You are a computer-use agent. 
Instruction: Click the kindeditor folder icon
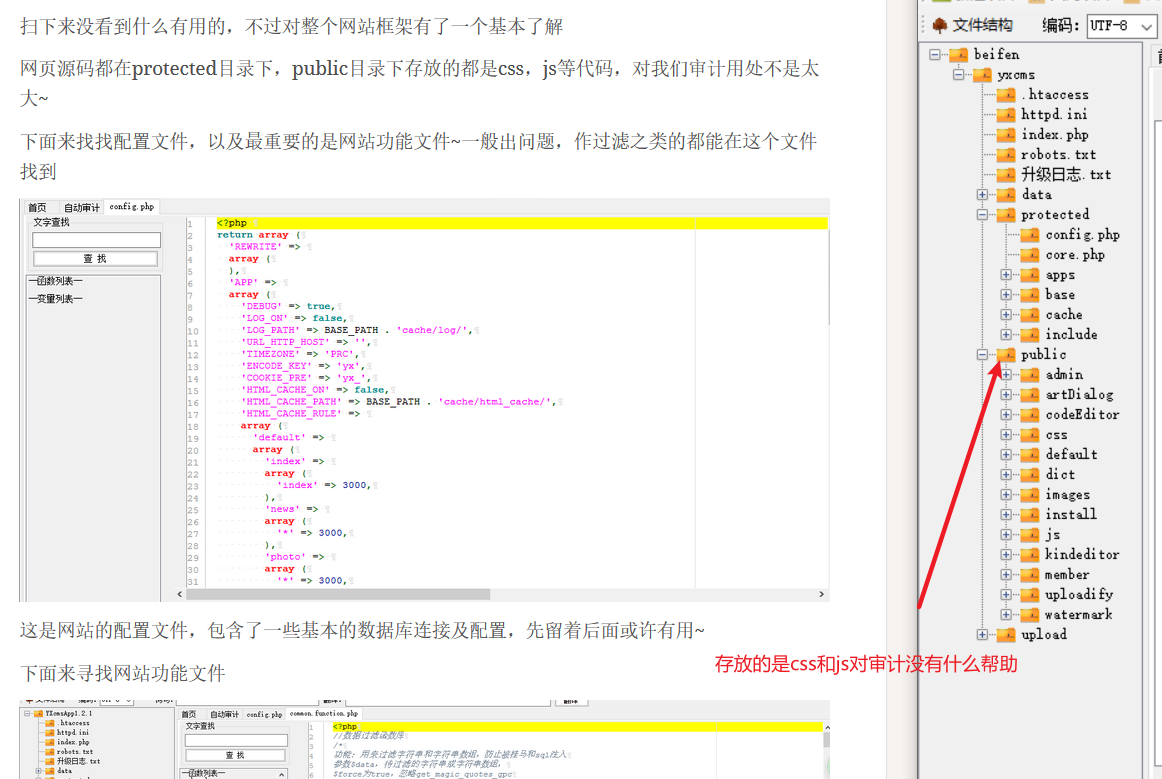coord(1029,555)
